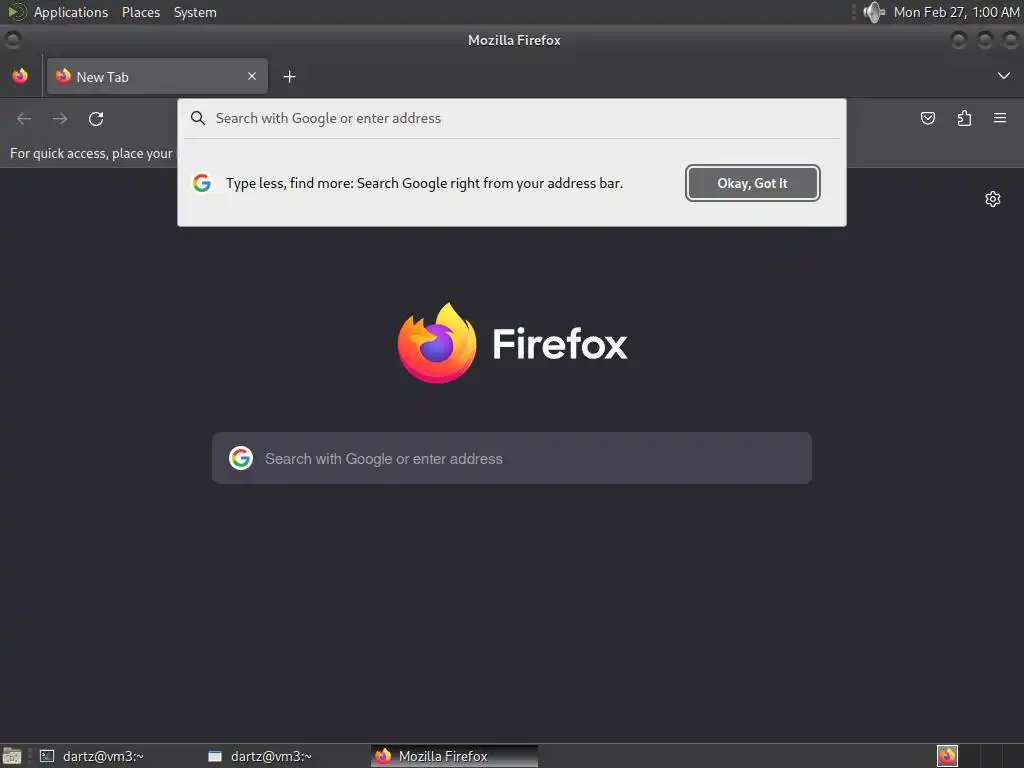This screenshot has height=768, width=1024.
Task: Click 'Type less, find more' tip text
Action: click(424, 184)
